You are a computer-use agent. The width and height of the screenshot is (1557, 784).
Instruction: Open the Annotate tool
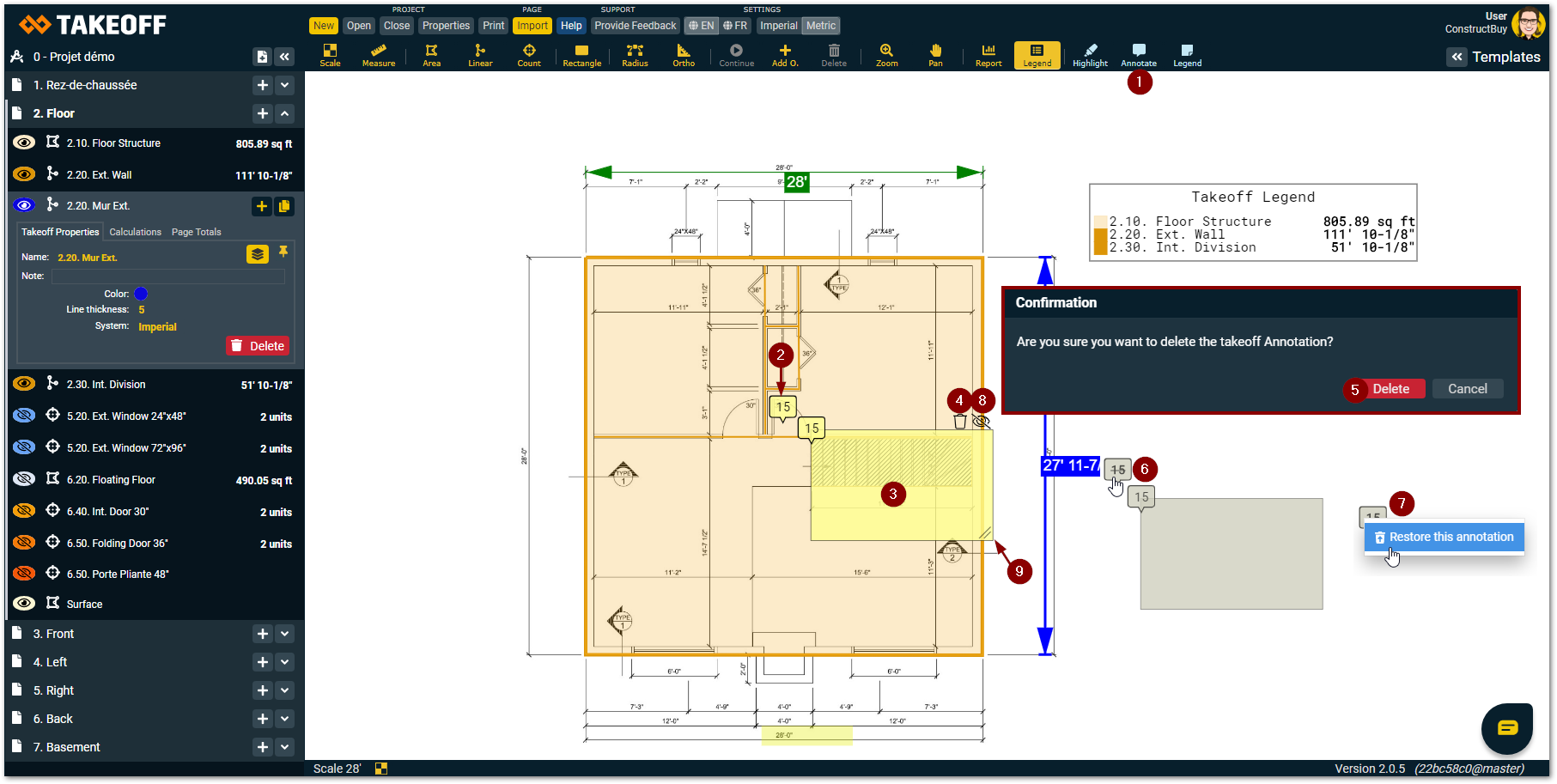point(1139,55)
